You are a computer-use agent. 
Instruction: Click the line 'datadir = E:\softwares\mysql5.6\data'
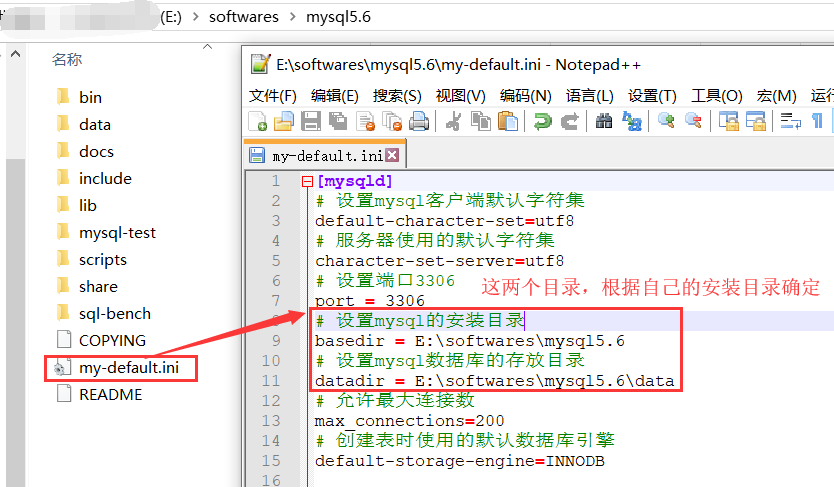pyautogui.click(x=495, y=381)
